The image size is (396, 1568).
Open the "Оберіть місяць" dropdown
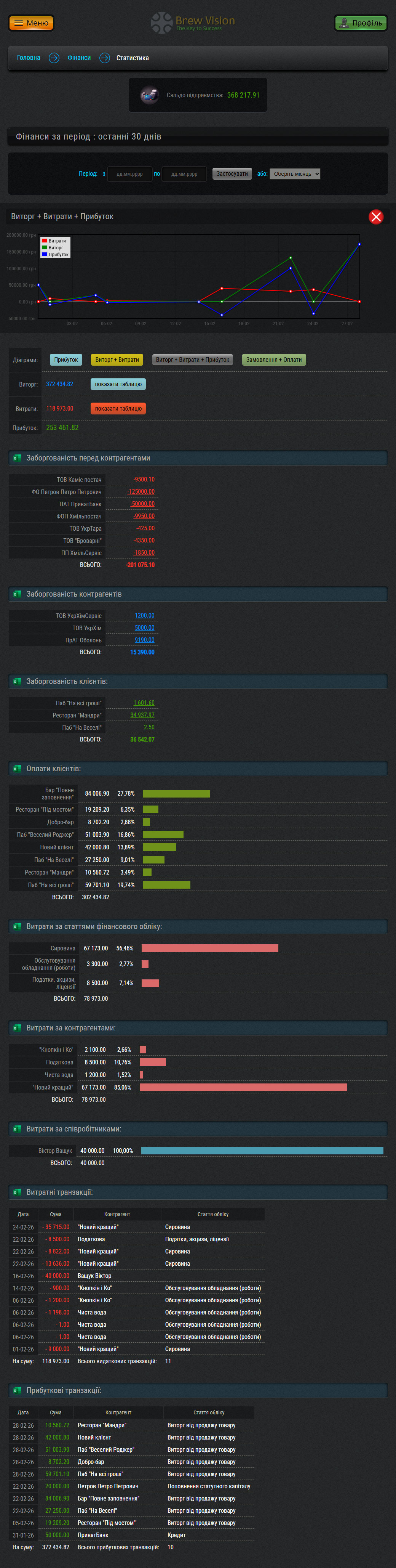coord(295,174)
